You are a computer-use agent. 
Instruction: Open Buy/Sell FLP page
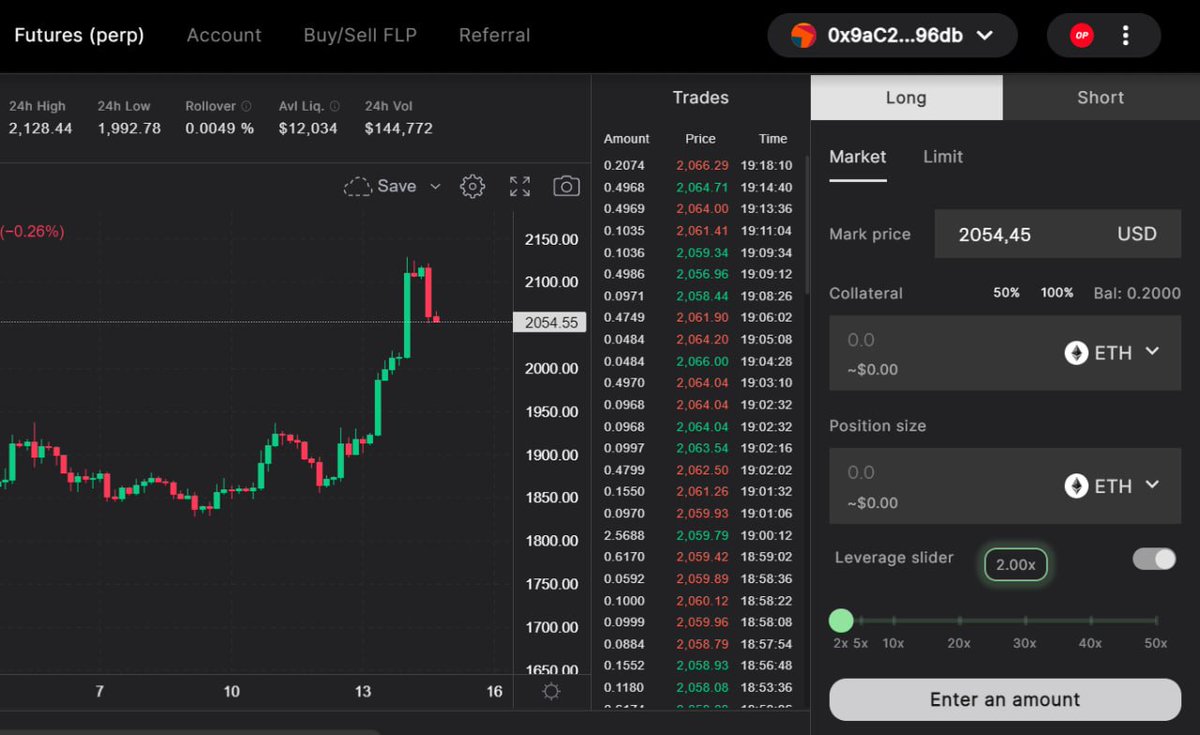360,35
